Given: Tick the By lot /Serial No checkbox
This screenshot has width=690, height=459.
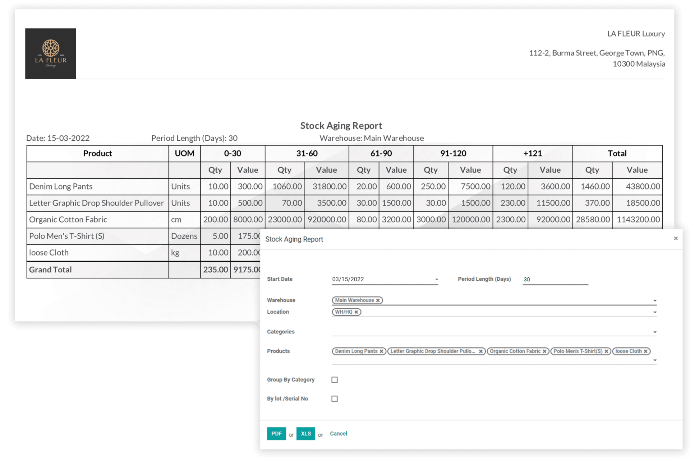Looking at the screenshot, I should pos(334,399).
